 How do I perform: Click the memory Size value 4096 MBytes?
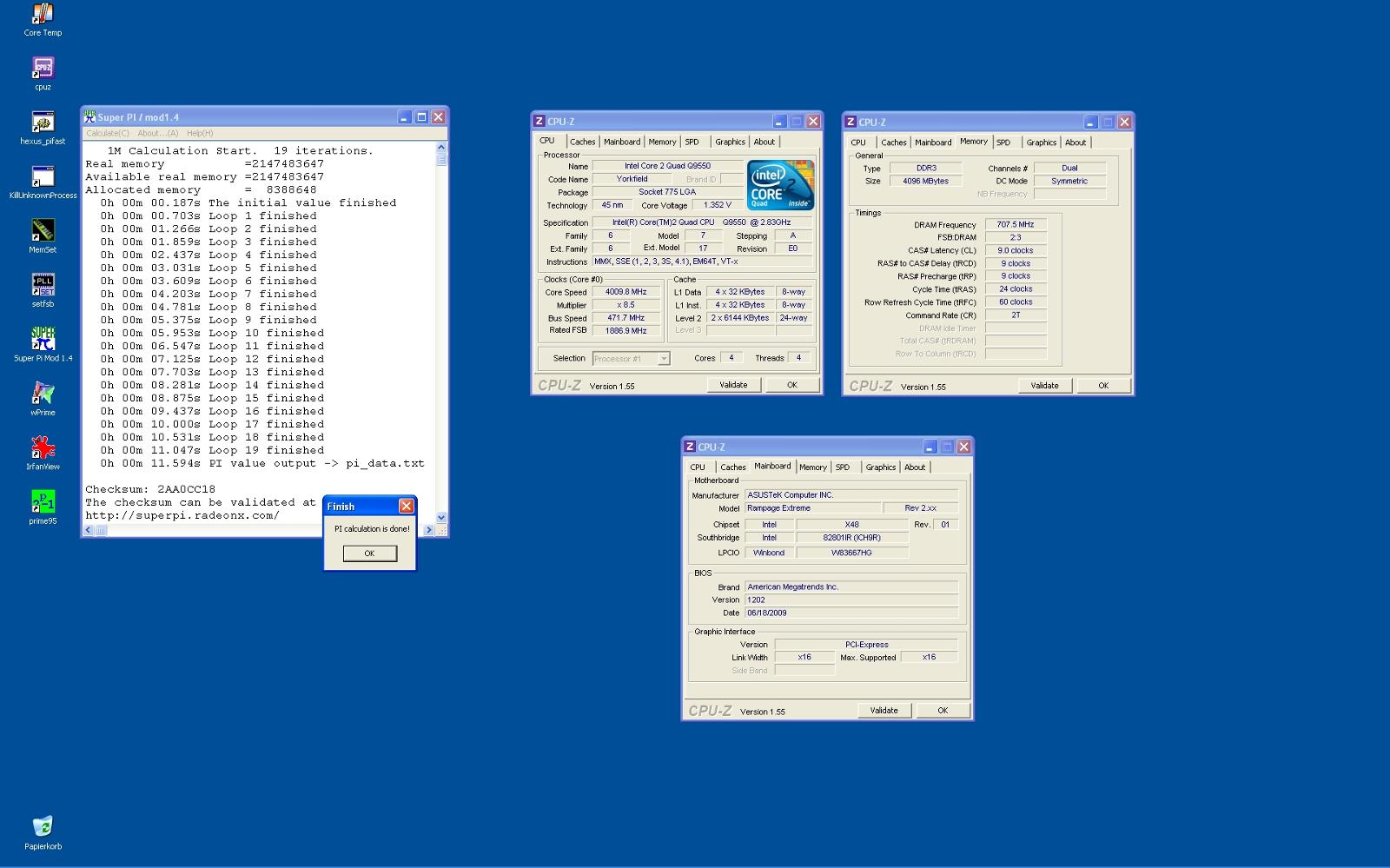[925, 182]
